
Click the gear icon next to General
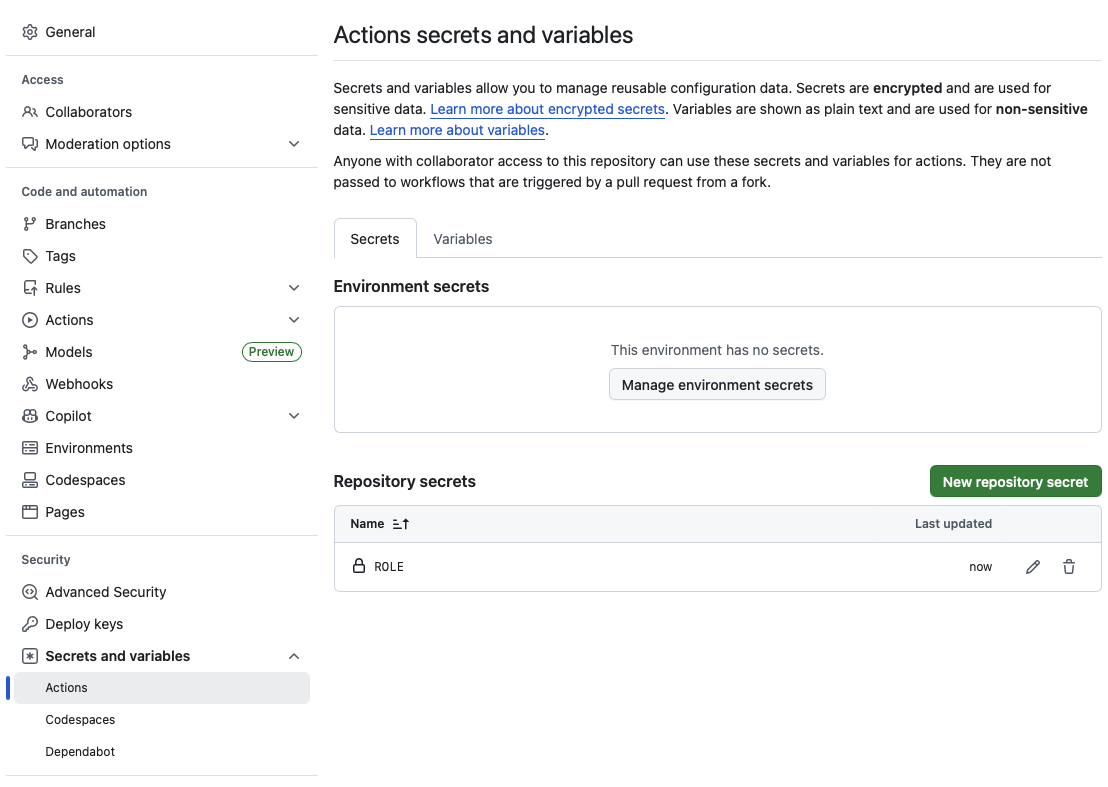pos(30,32)
